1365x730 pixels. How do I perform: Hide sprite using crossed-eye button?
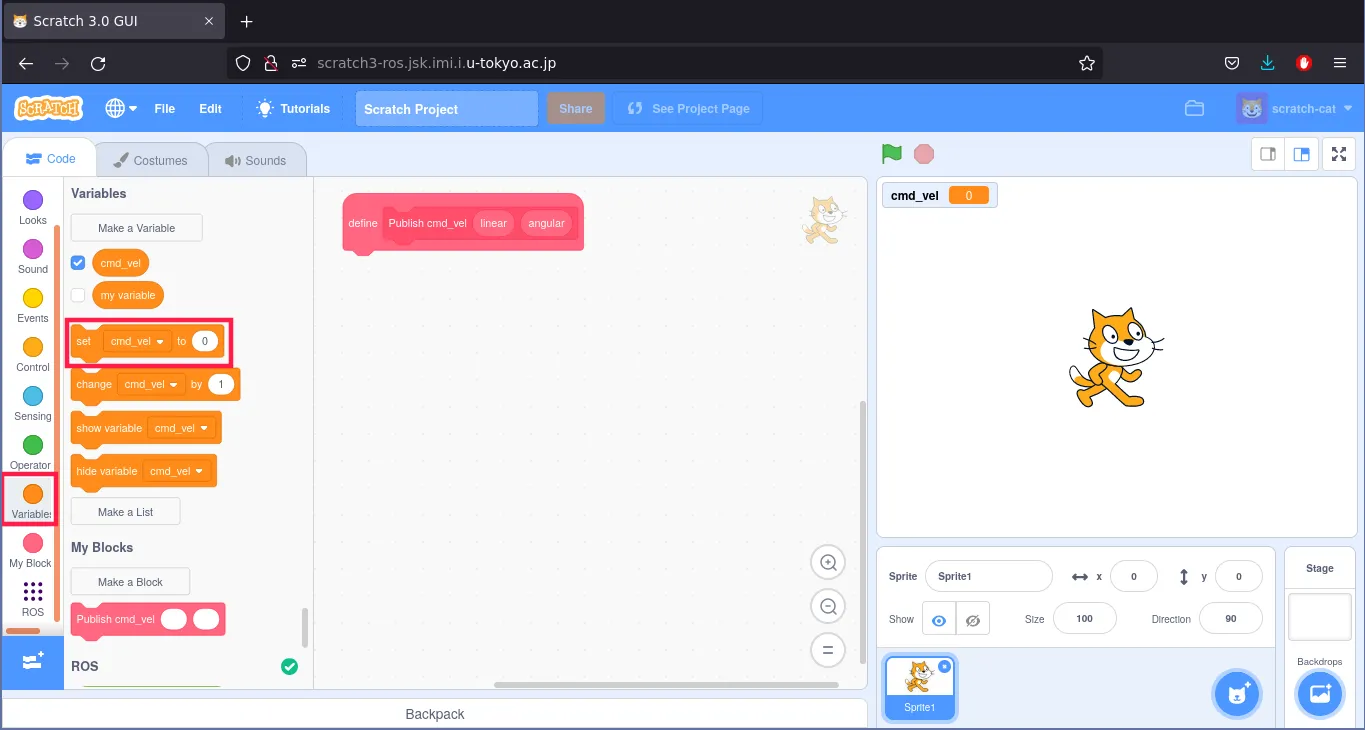[x=972, y=620]
